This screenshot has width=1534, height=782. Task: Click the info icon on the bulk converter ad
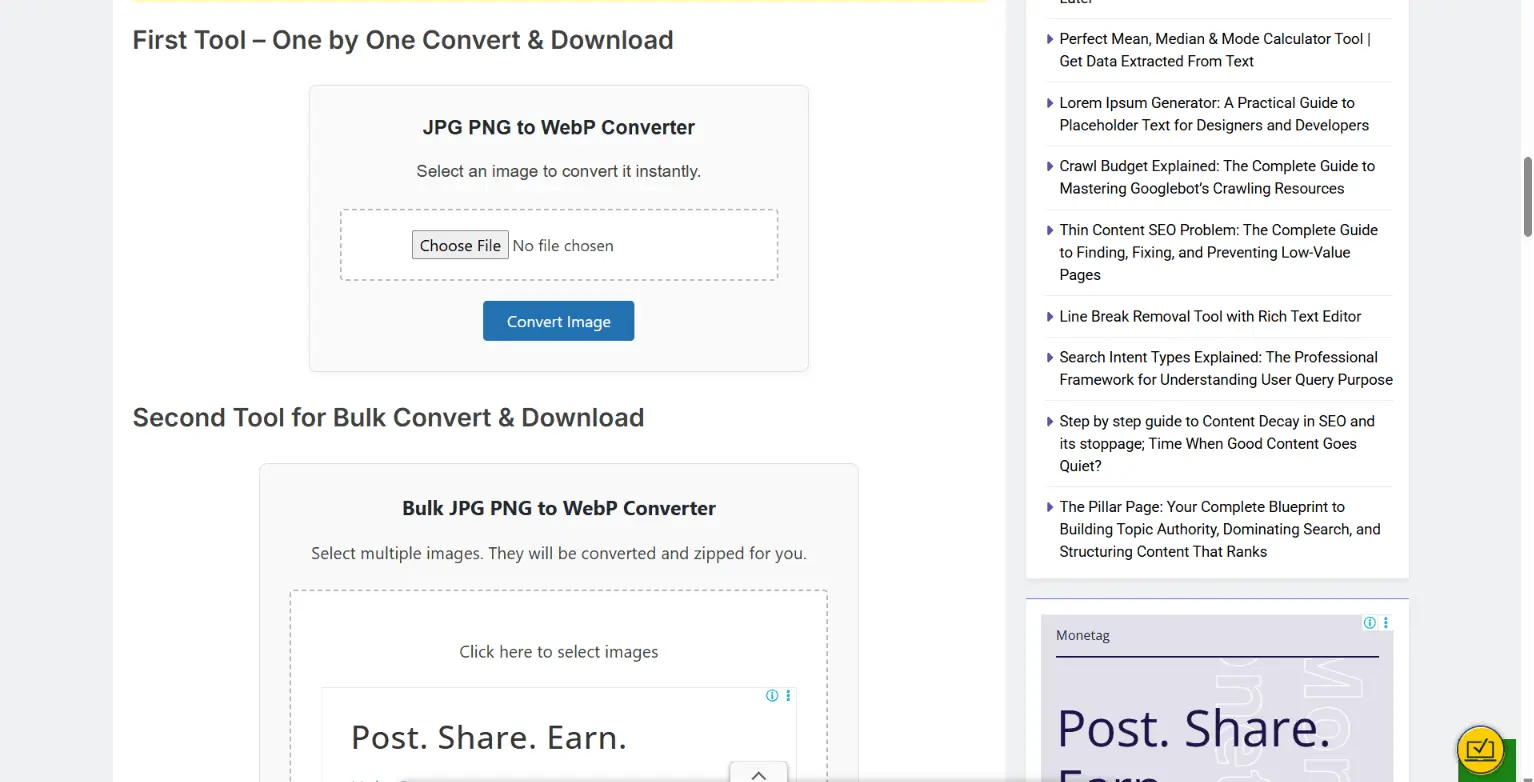772,696
